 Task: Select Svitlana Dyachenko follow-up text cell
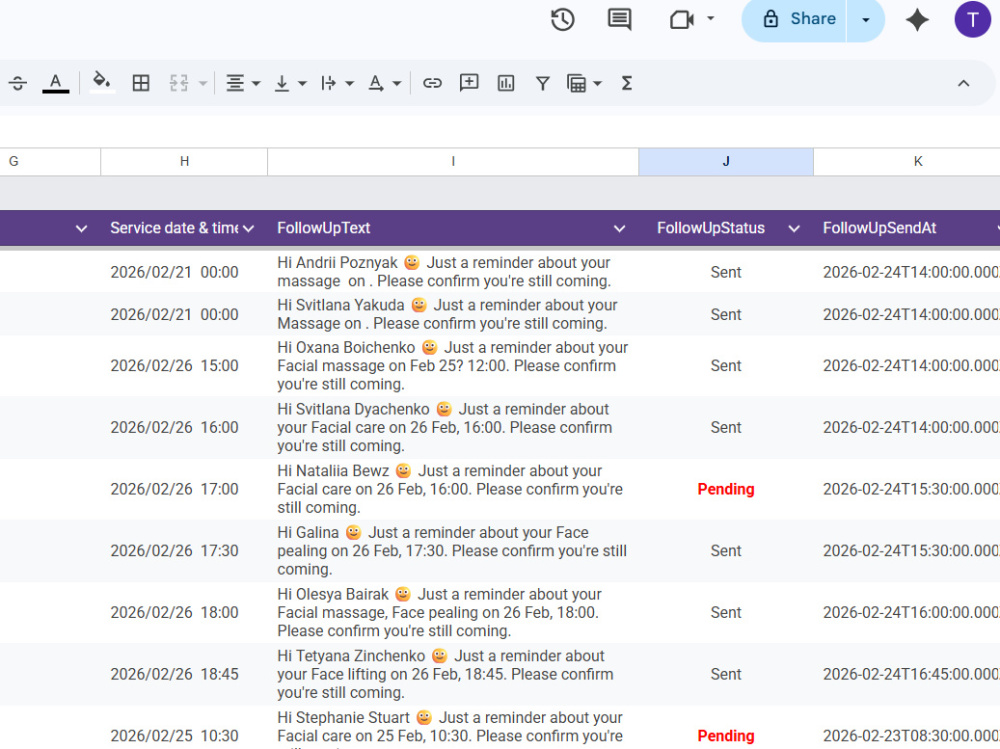coord(453,427)
